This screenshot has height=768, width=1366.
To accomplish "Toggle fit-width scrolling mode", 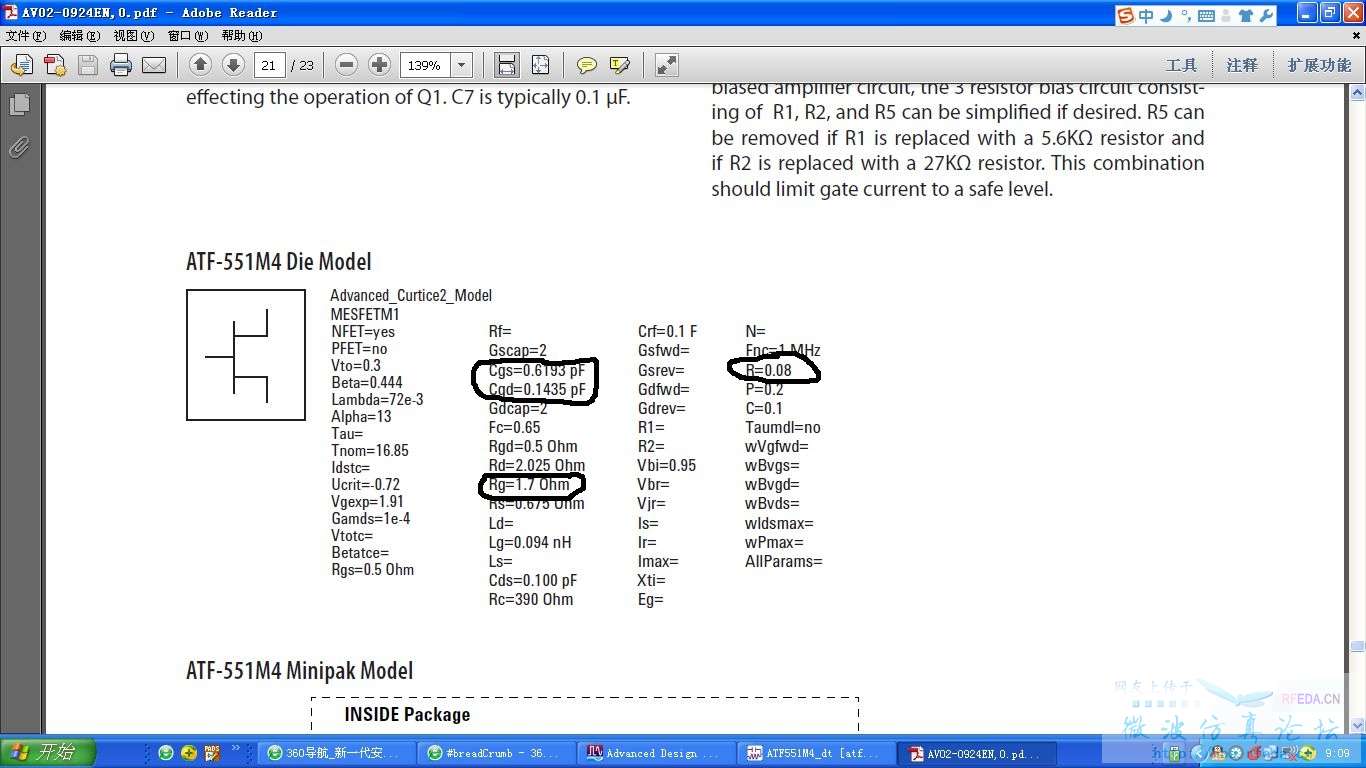I will [x=507, y=65].
